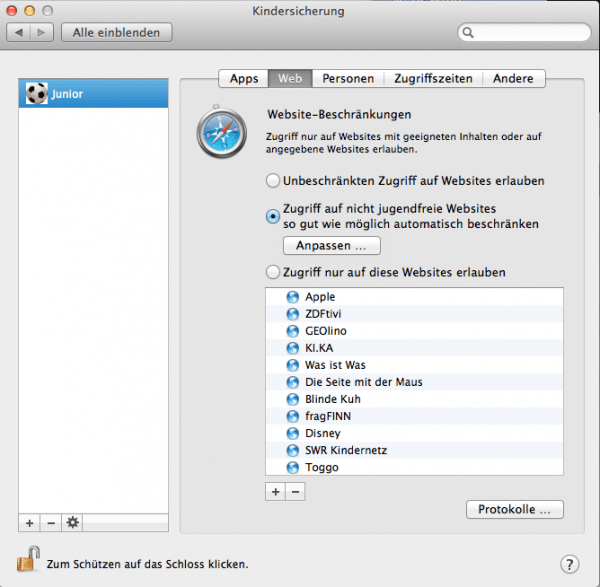This screenshot has height=587, width=600.
Task: Click globe icon beside Die Seite mit der Maus
Action: coord(293,382)
